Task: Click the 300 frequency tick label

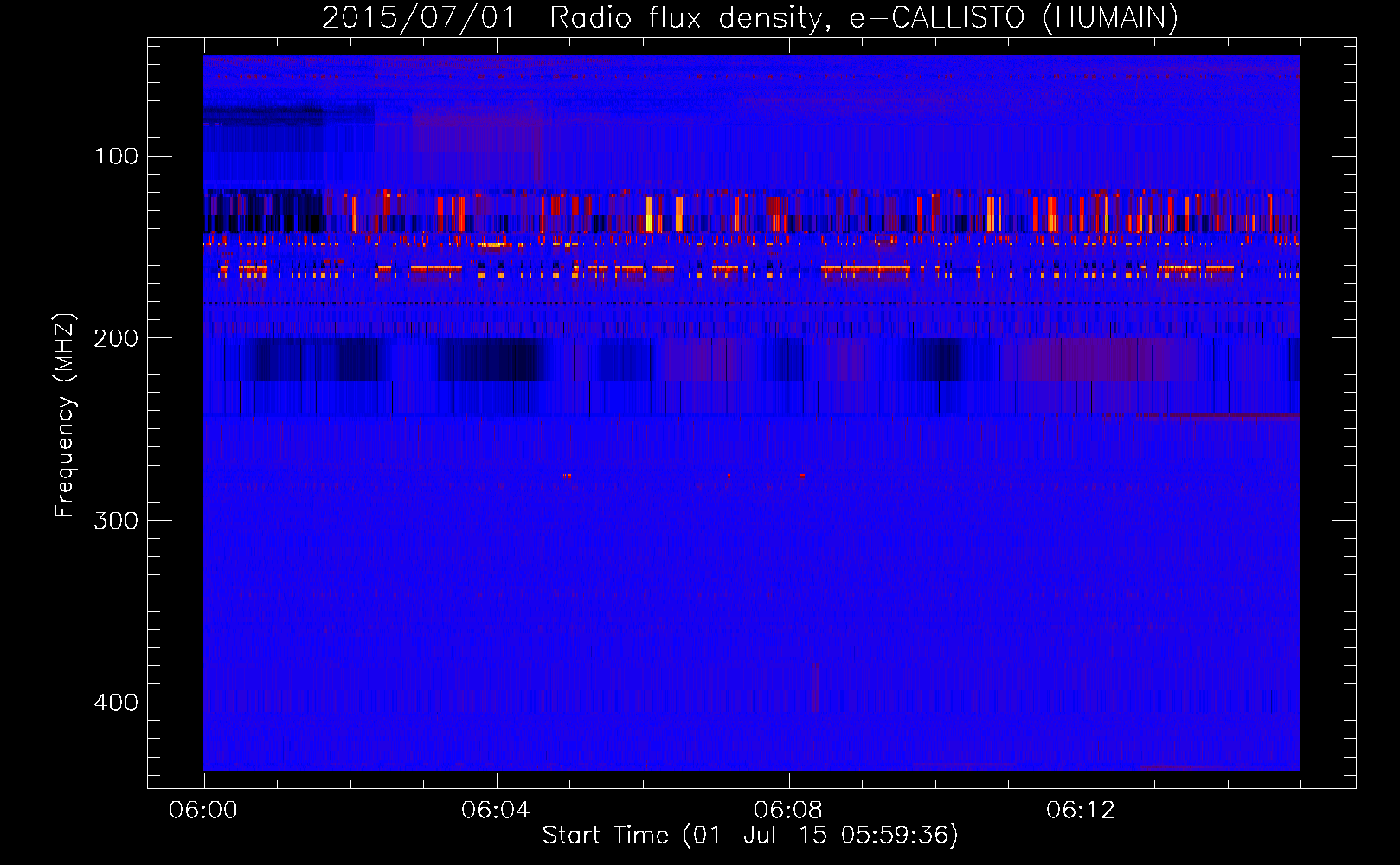Action: (x=116, y=520)
